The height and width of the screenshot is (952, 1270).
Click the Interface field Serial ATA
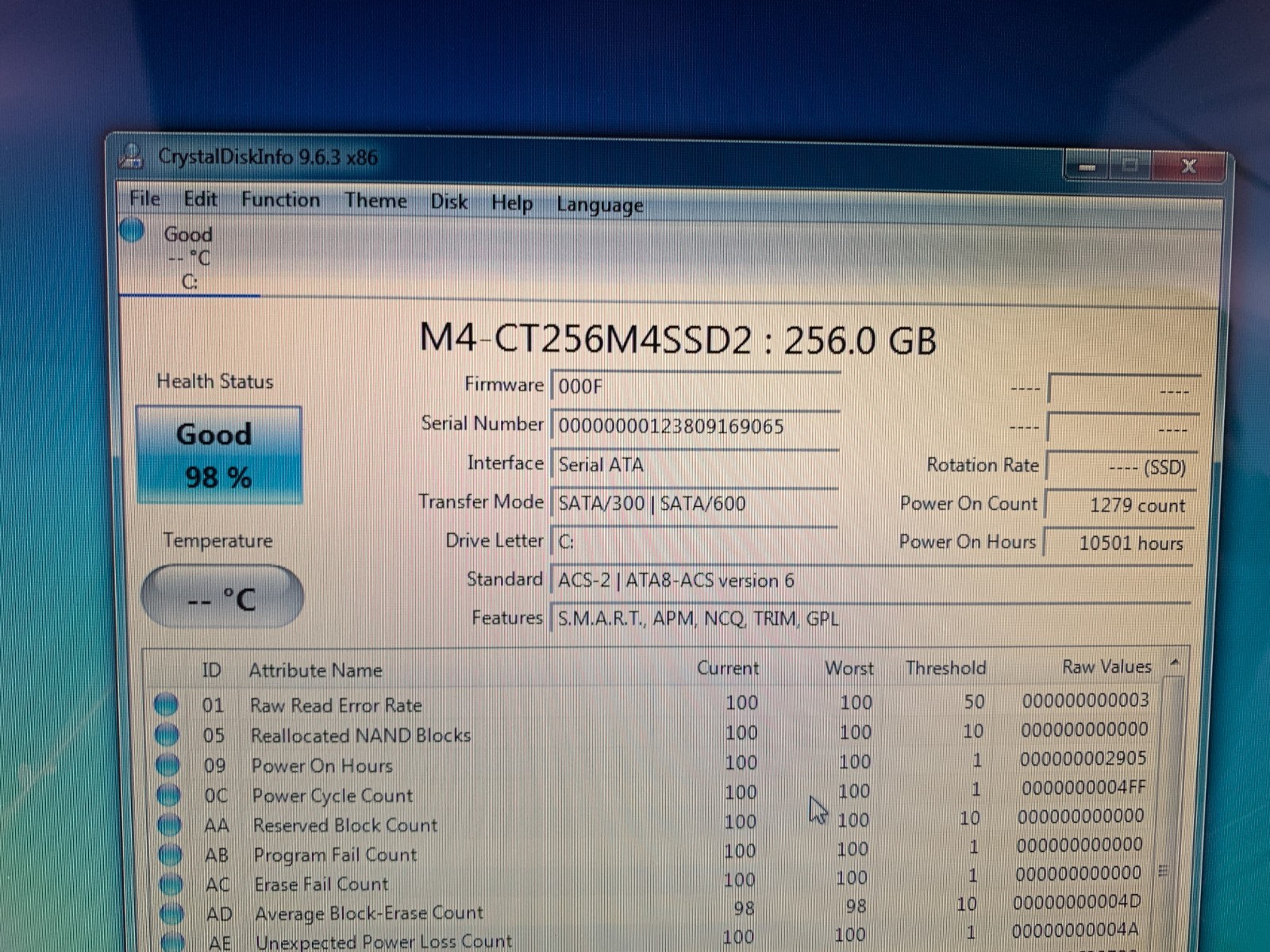(695, 464)
